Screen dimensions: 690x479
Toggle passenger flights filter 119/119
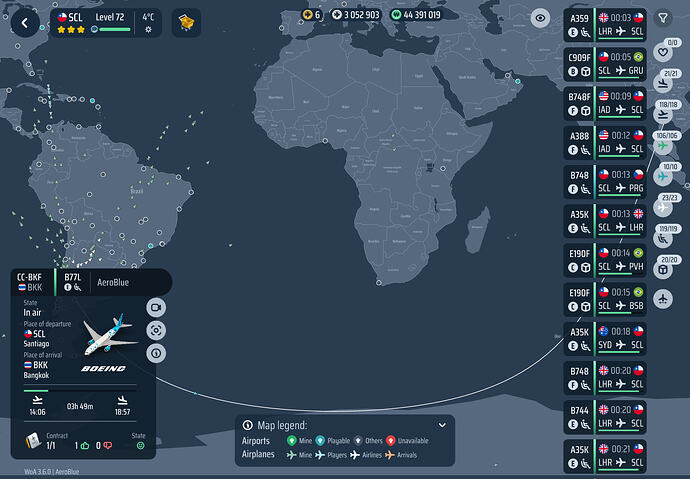tap(663, 238)
